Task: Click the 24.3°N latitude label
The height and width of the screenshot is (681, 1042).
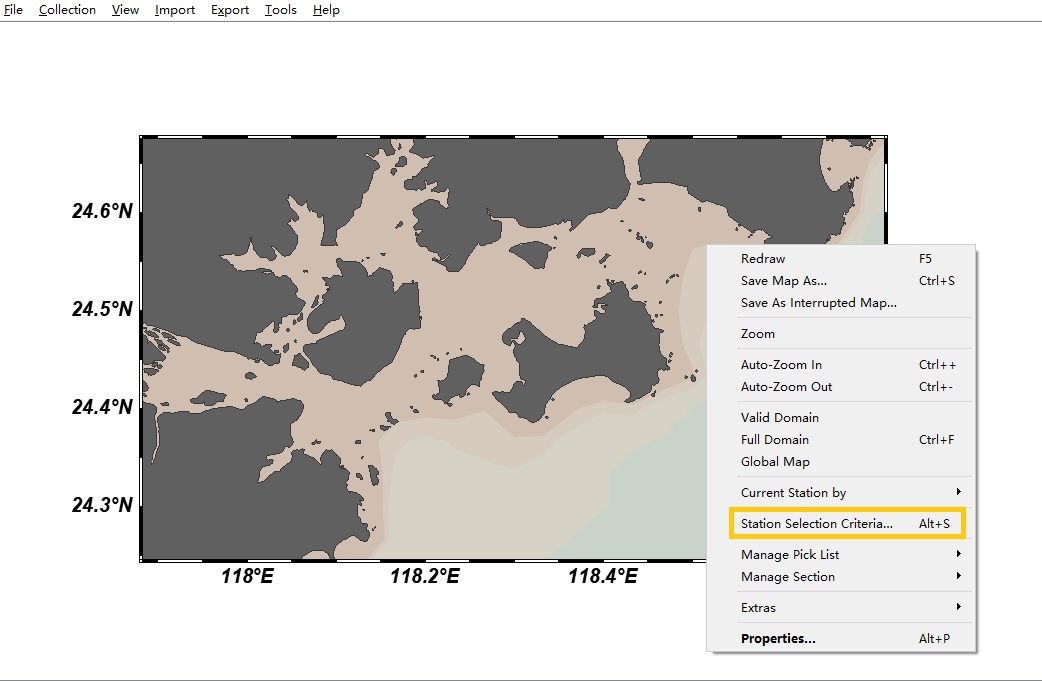Action: (x=102, y=505)
